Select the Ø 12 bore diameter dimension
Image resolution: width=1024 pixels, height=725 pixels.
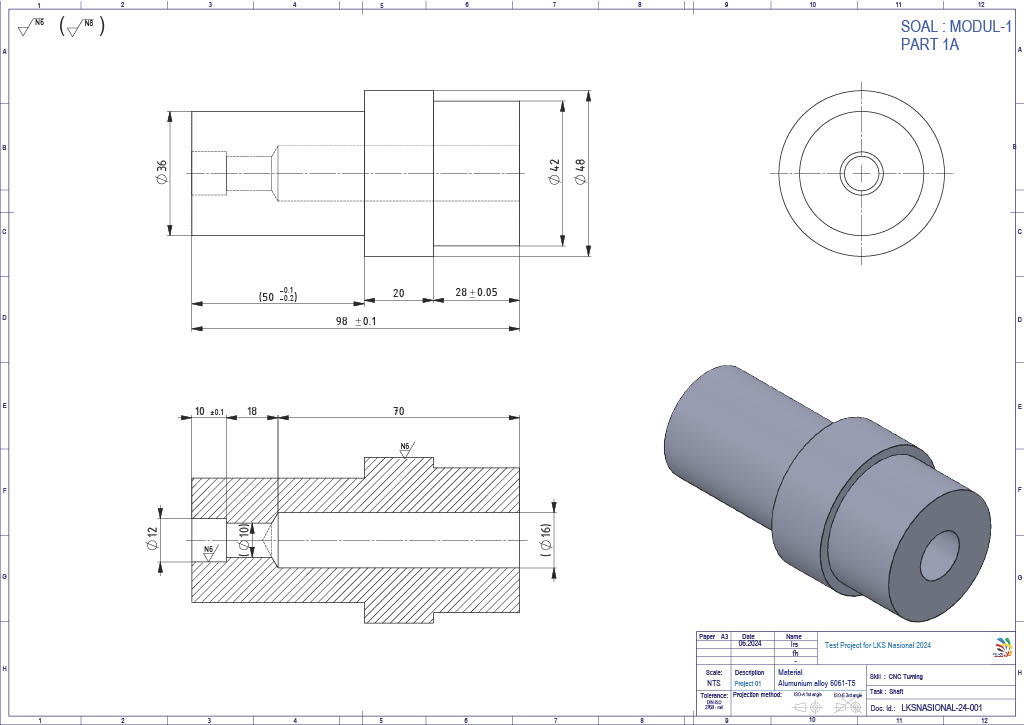(152, 539)
